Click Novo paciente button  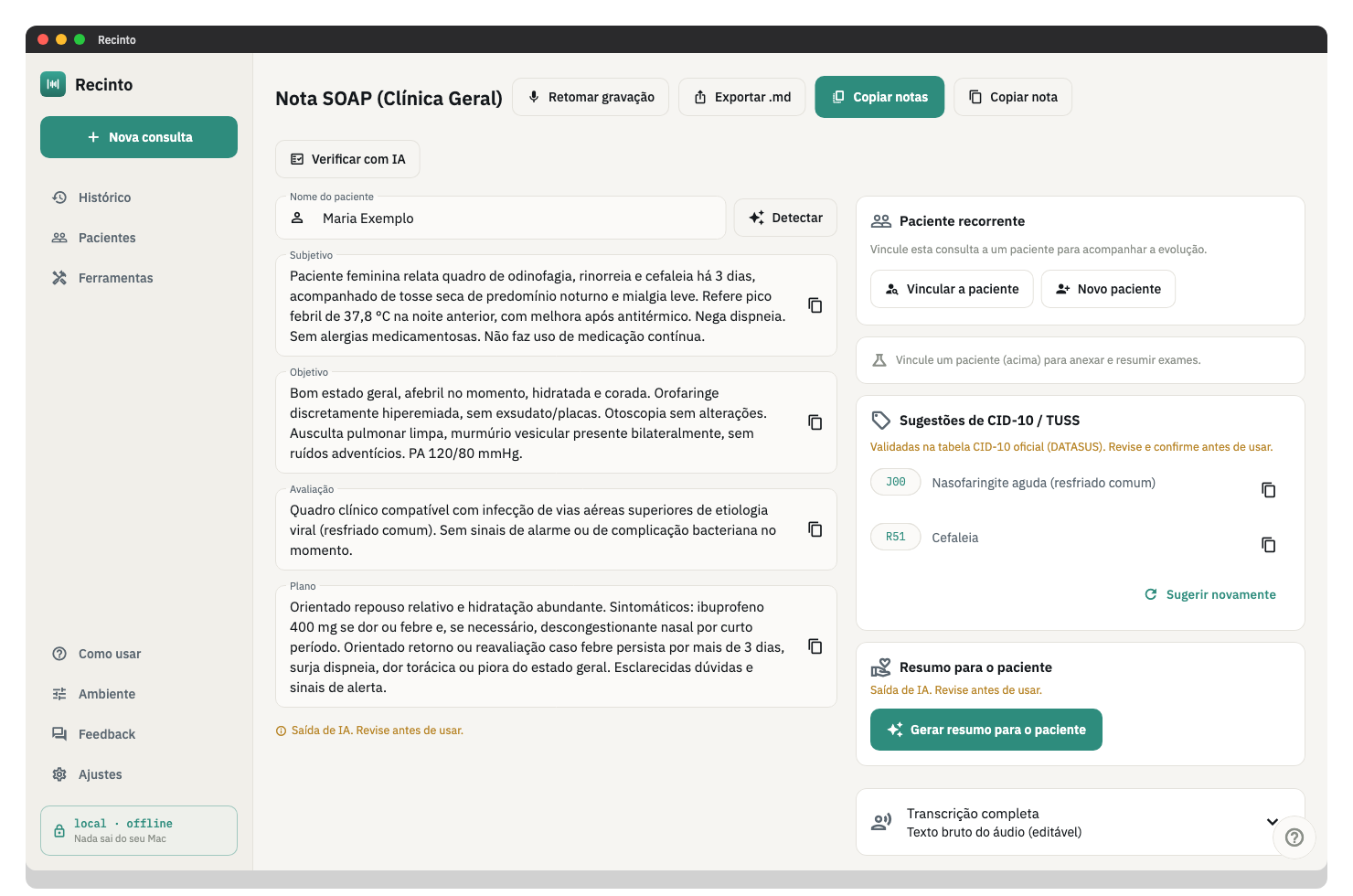(1108, 289)
